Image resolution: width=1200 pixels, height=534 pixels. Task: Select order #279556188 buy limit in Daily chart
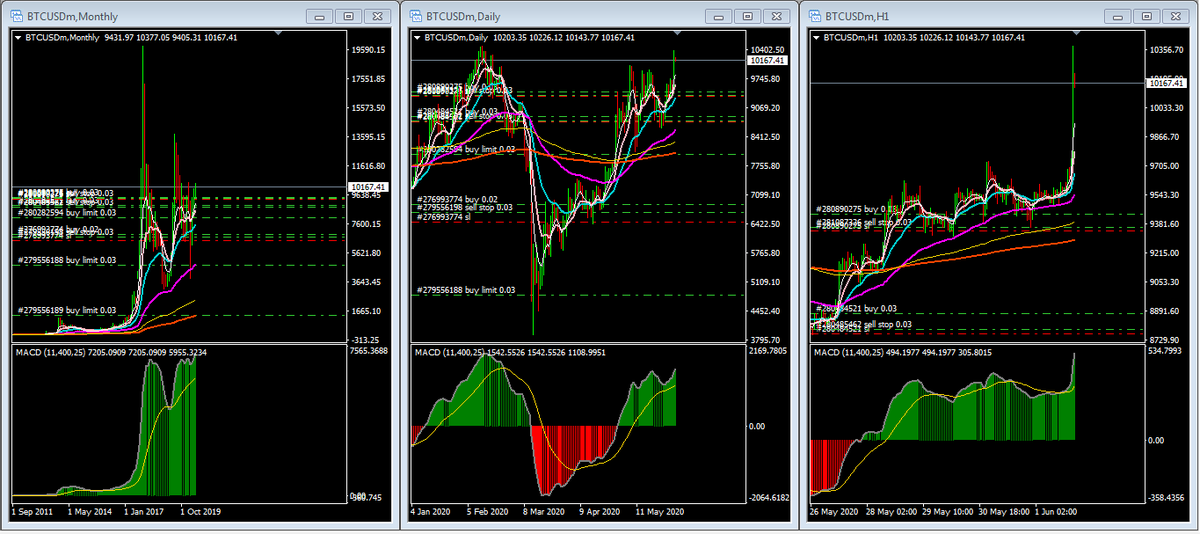(466, 290)
